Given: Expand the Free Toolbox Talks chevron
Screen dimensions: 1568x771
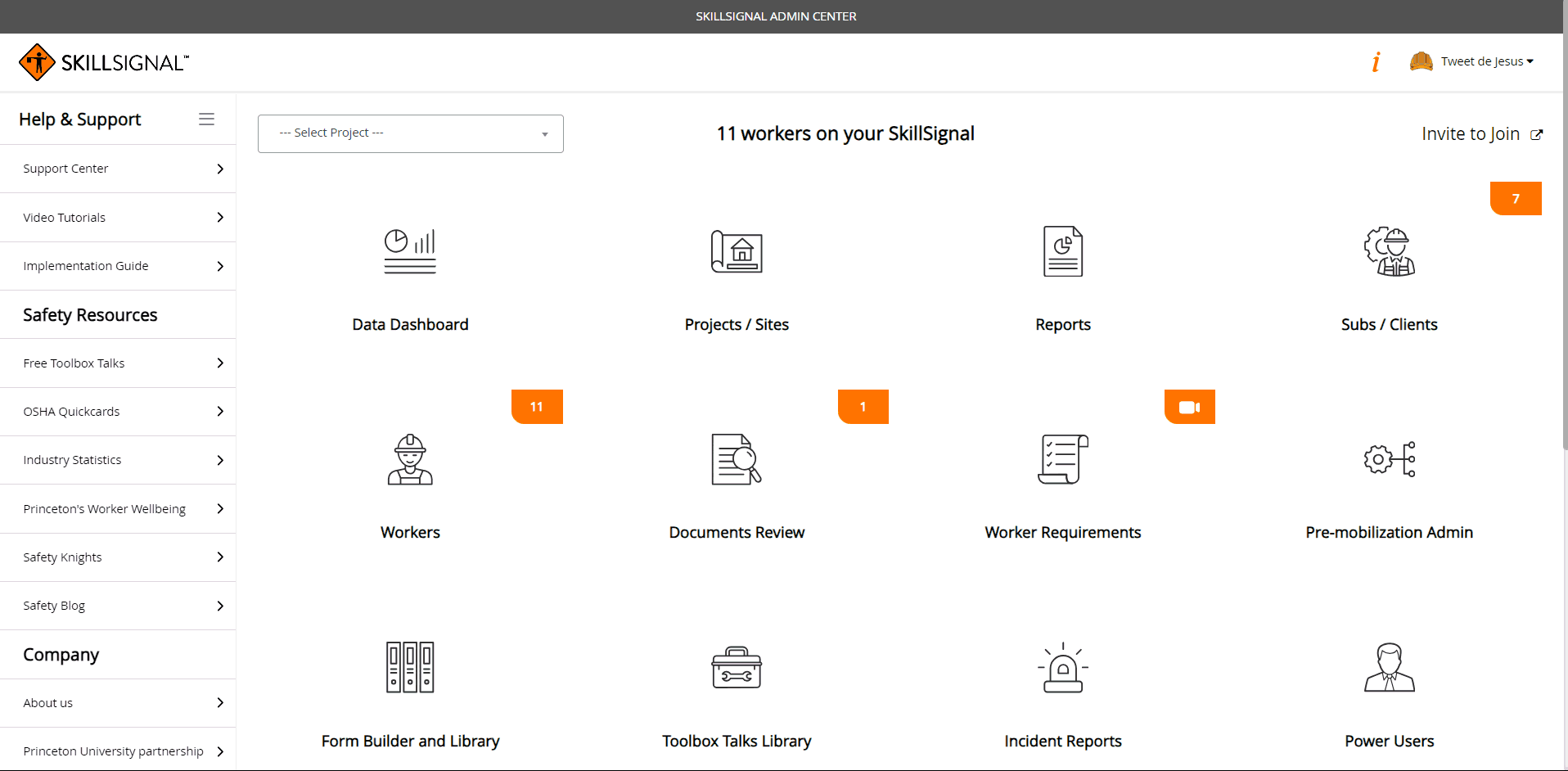Looking at the screenshot, I should pos(220,363).
